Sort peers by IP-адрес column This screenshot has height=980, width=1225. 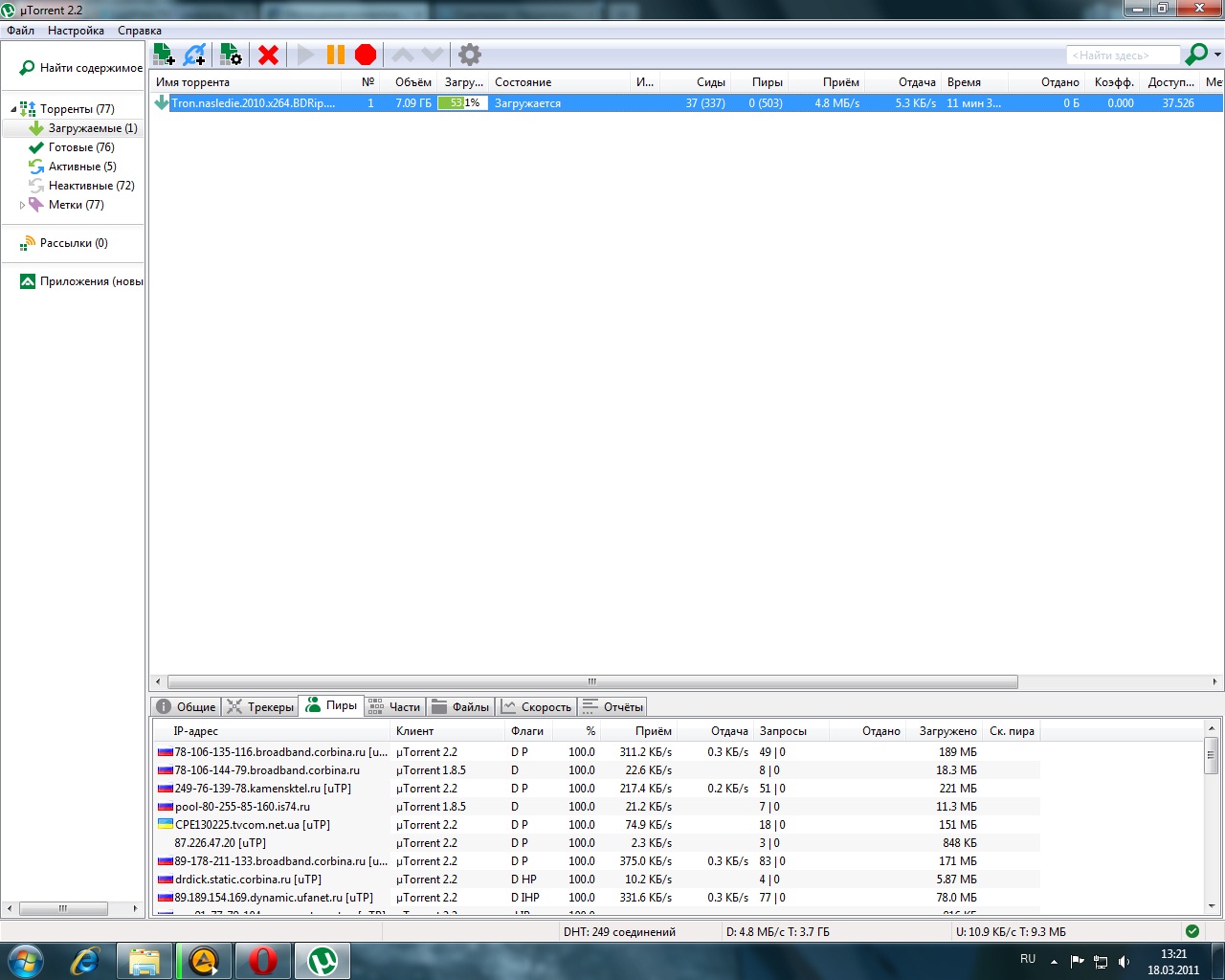pos(272,731)
